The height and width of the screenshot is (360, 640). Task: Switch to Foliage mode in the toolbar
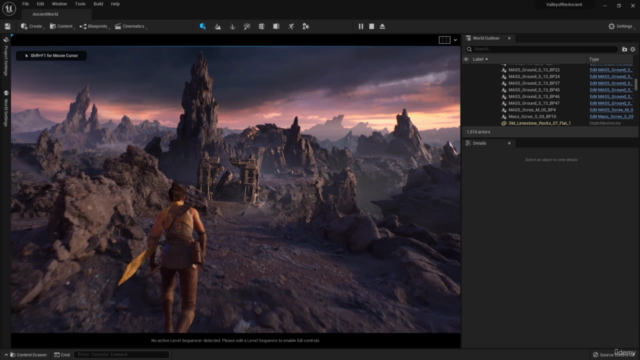(233, 27)
